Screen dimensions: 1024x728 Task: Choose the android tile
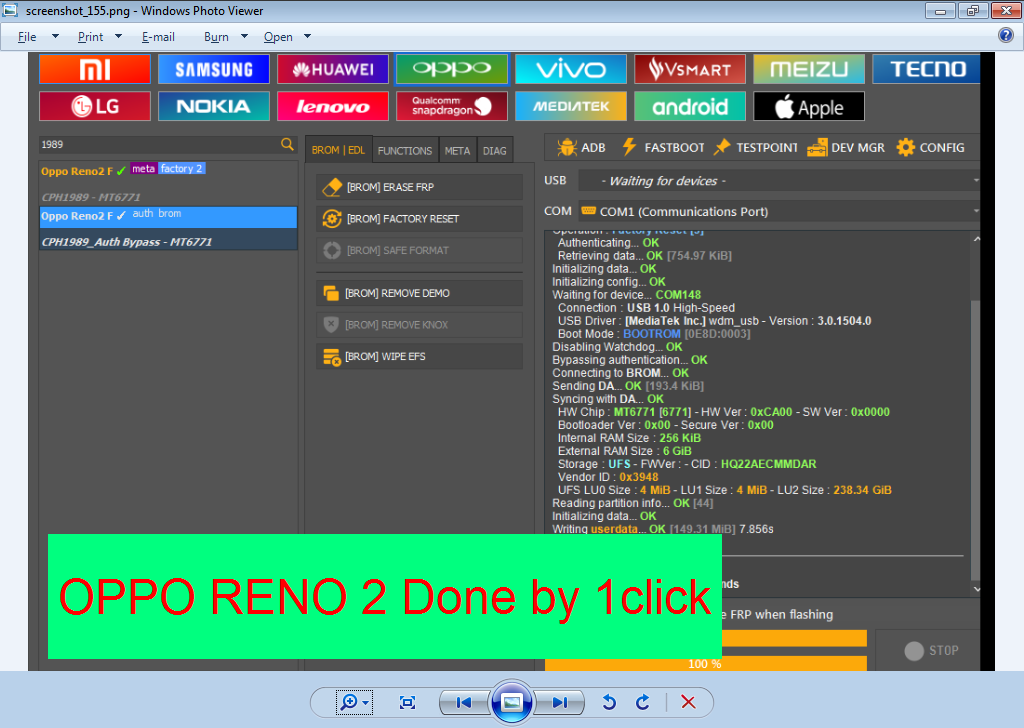690,106
